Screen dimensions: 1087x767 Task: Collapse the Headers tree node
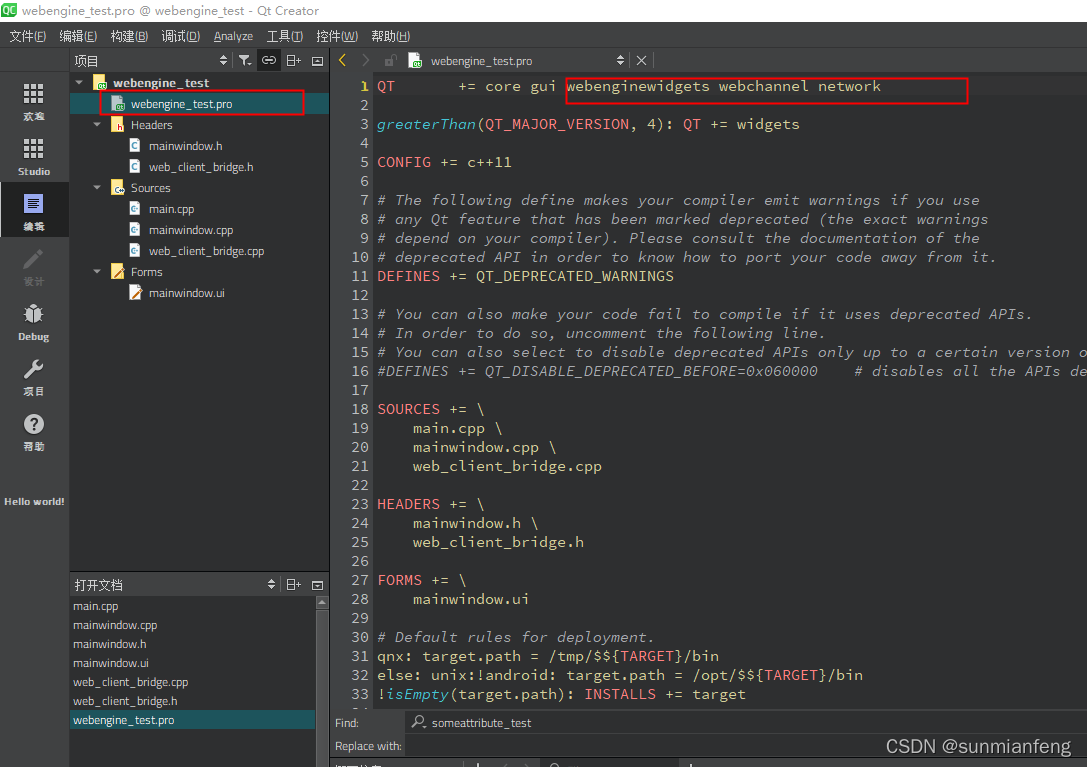[x=96, y=125]
